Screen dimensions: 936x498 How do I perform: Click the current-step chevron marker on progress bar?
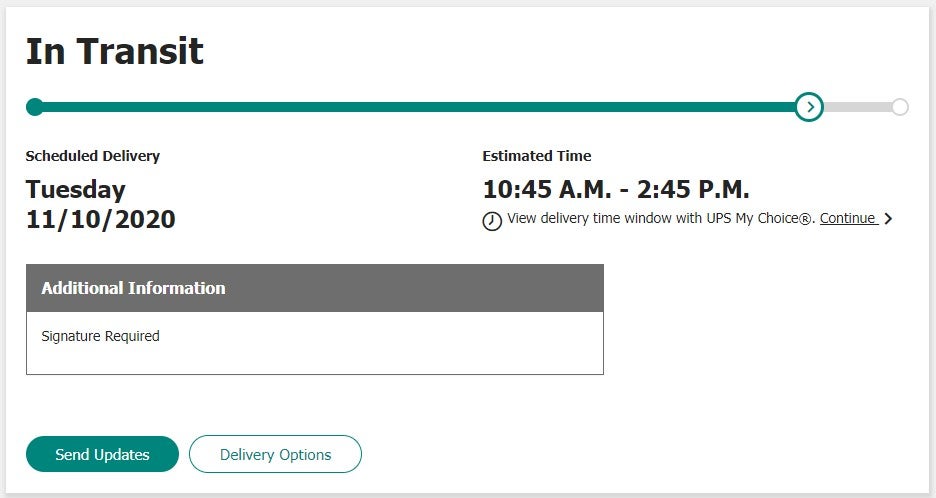click(x=809, y=107)
